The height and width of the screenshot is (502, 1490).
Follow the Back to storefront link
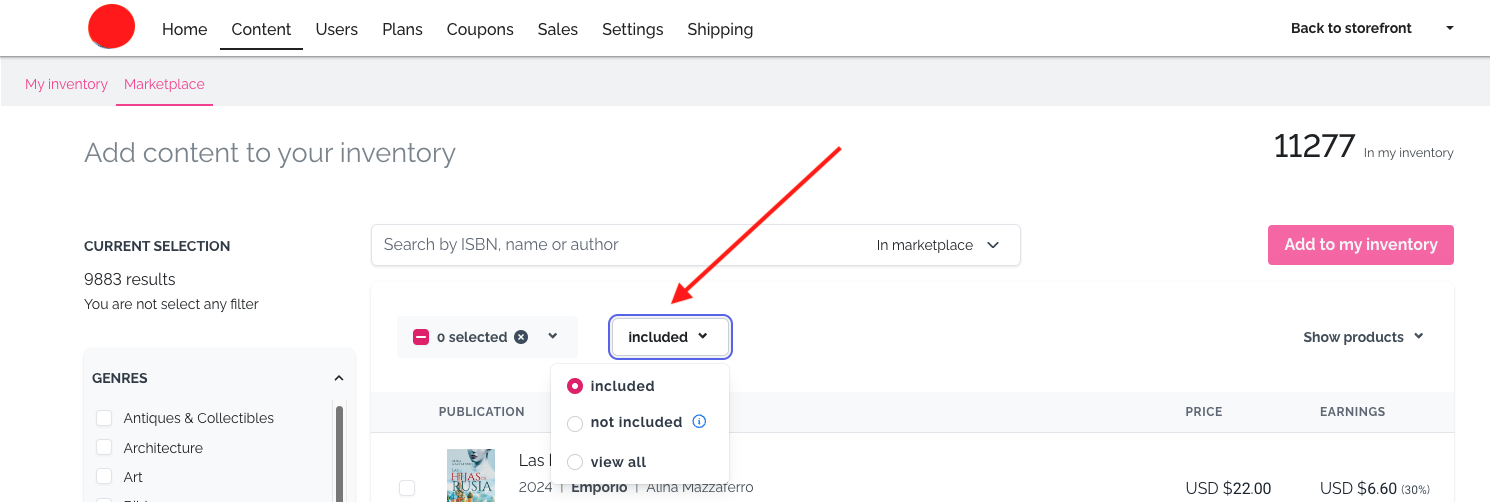[1351, 28]
